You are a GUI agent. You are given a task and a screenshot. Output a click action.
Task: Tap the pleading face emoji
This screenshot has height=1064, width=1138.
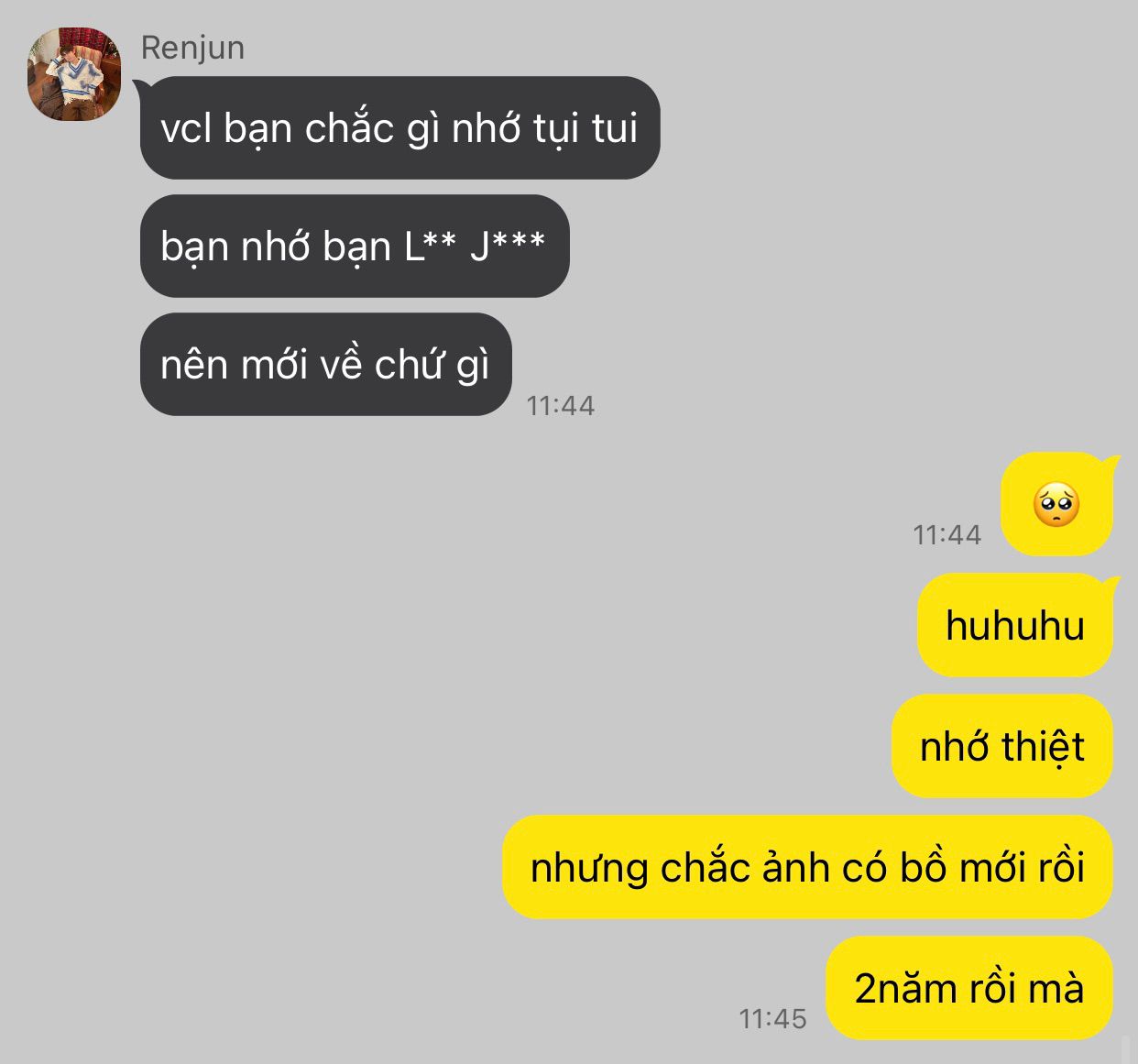point(1056,504)
